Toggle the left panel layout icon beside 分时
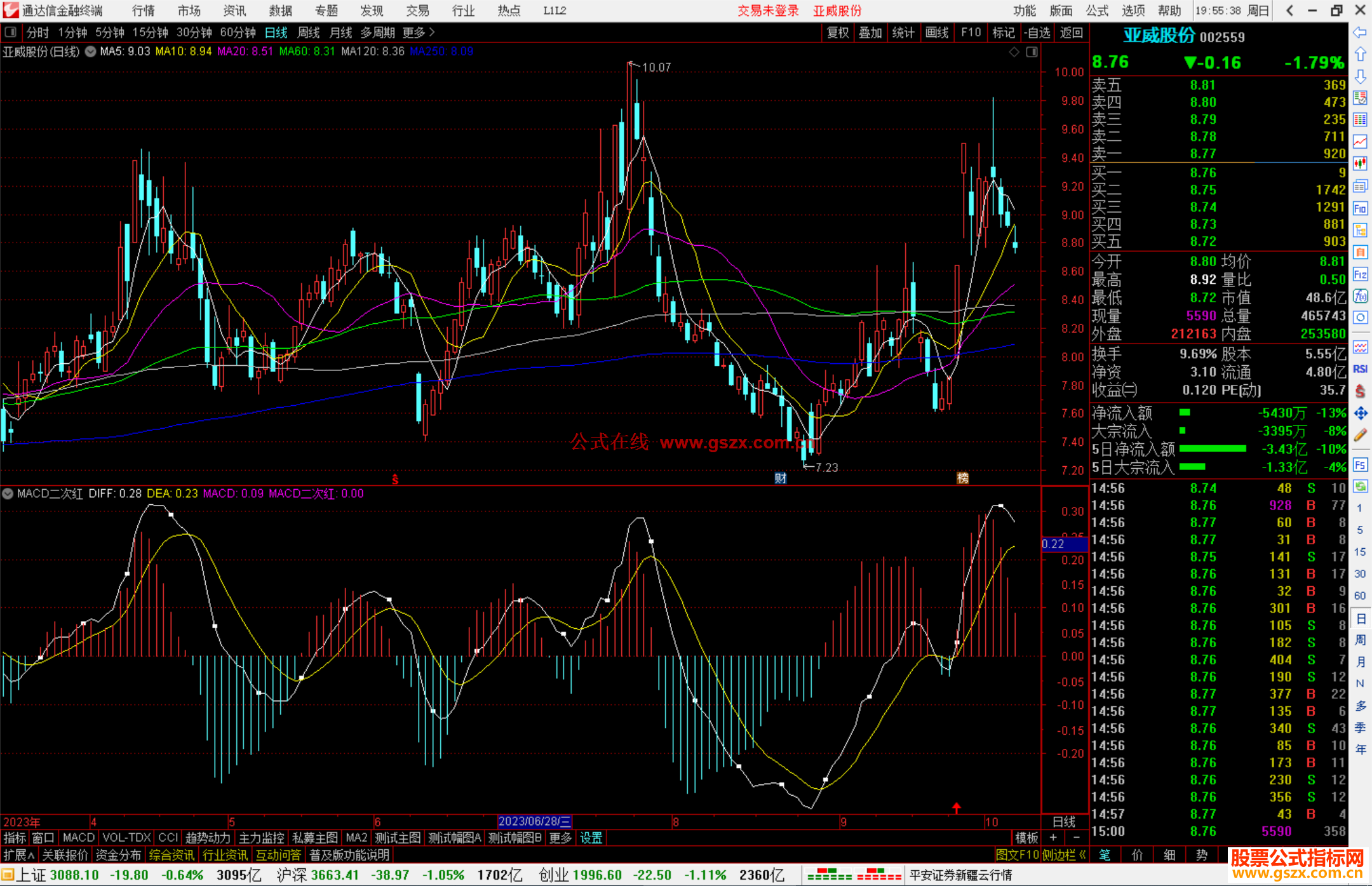This screenshot has height=886, width=1372. point(11,32)
